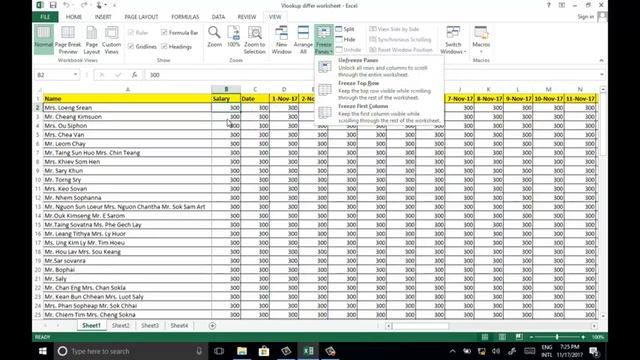Switch to the HOME ribbon tab
Image resolution: width=640 pixels, height=360 pixels.
(74, 17)
